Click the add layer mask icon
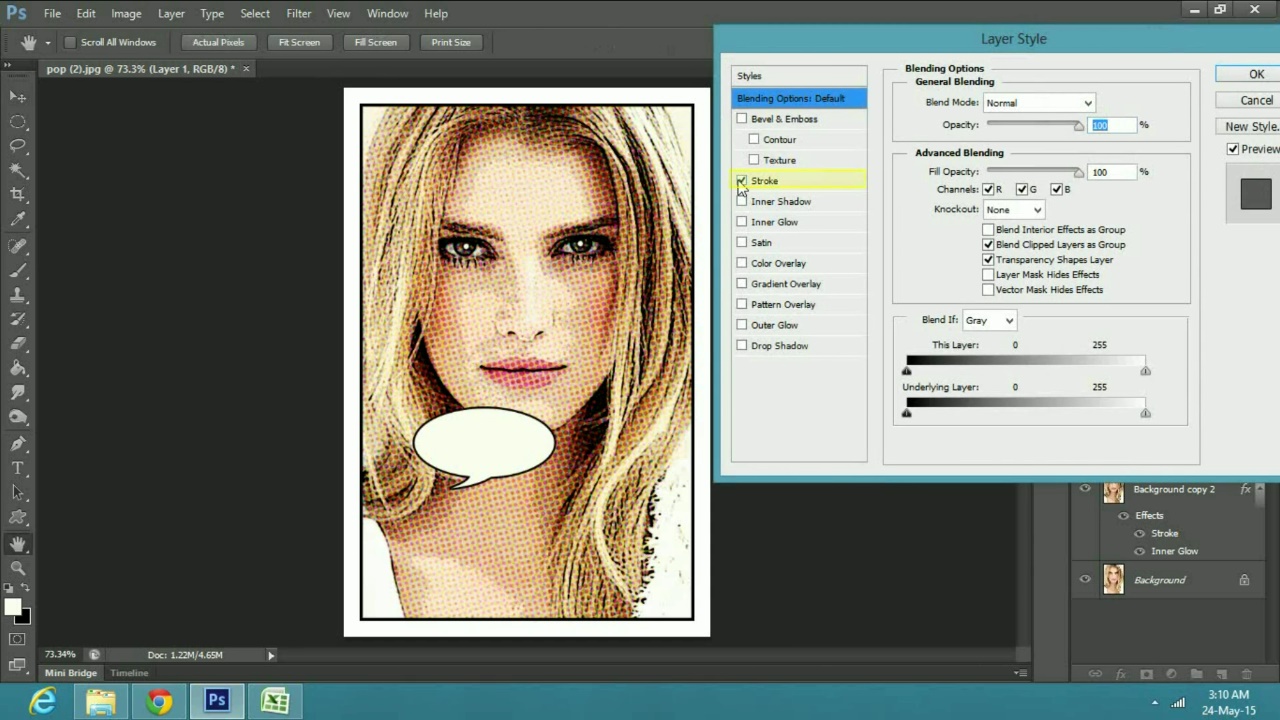1280x720 pixels. 1146,675
